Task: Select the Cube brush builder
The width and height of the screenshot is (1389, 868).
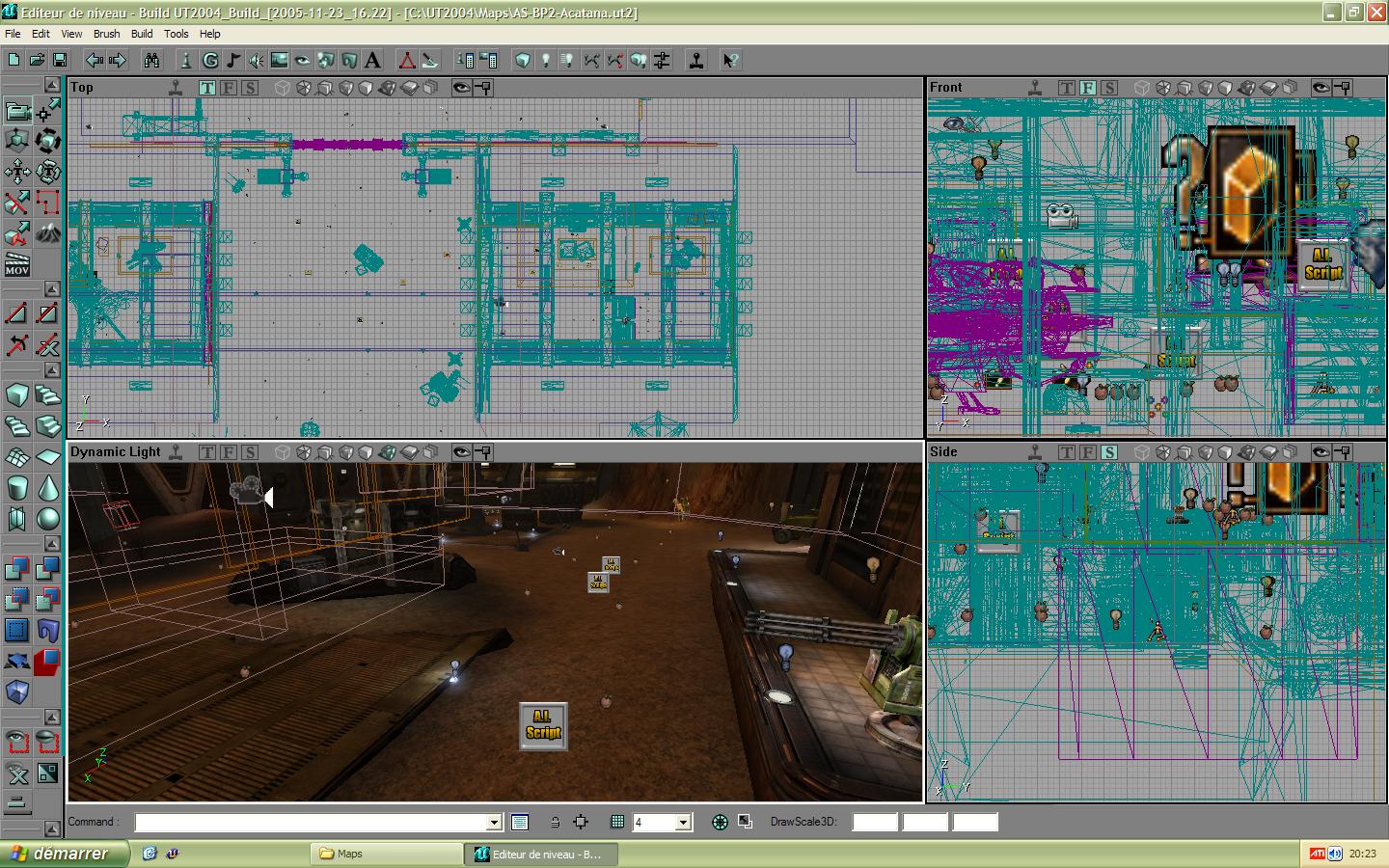Action: (x=17, y=394)
